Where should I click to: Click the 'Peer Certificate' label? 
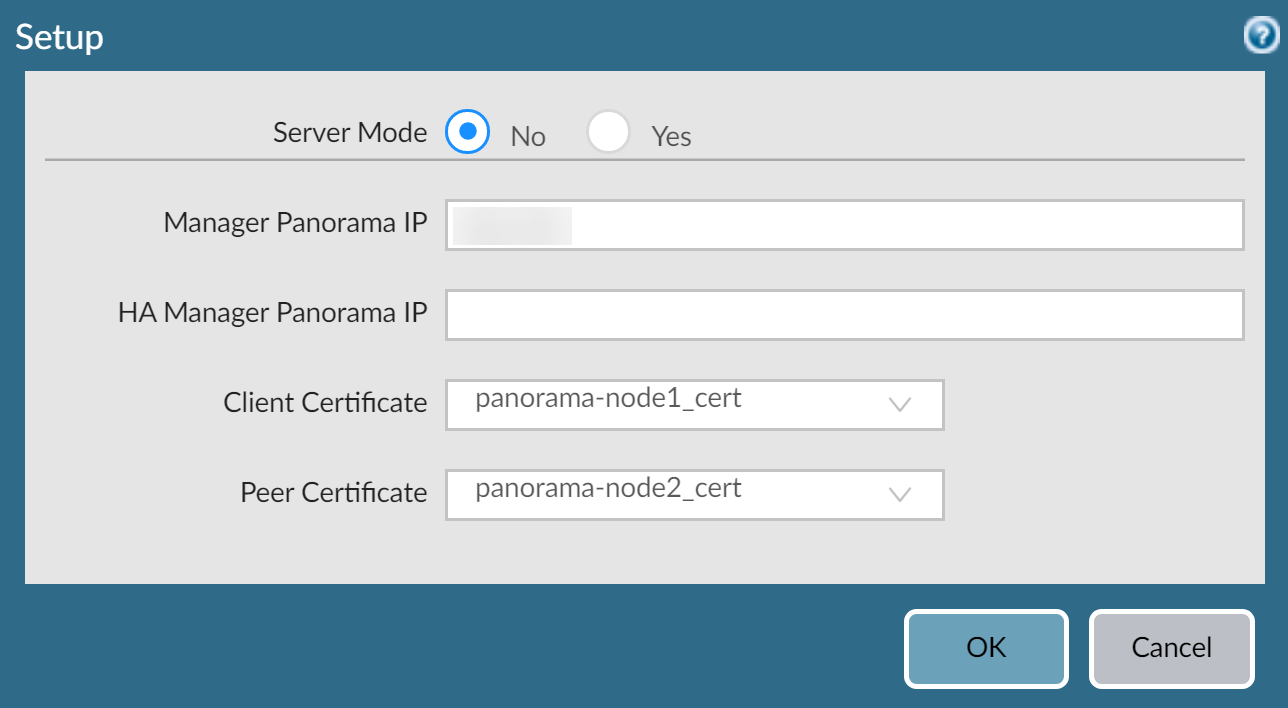click(333, 493)
